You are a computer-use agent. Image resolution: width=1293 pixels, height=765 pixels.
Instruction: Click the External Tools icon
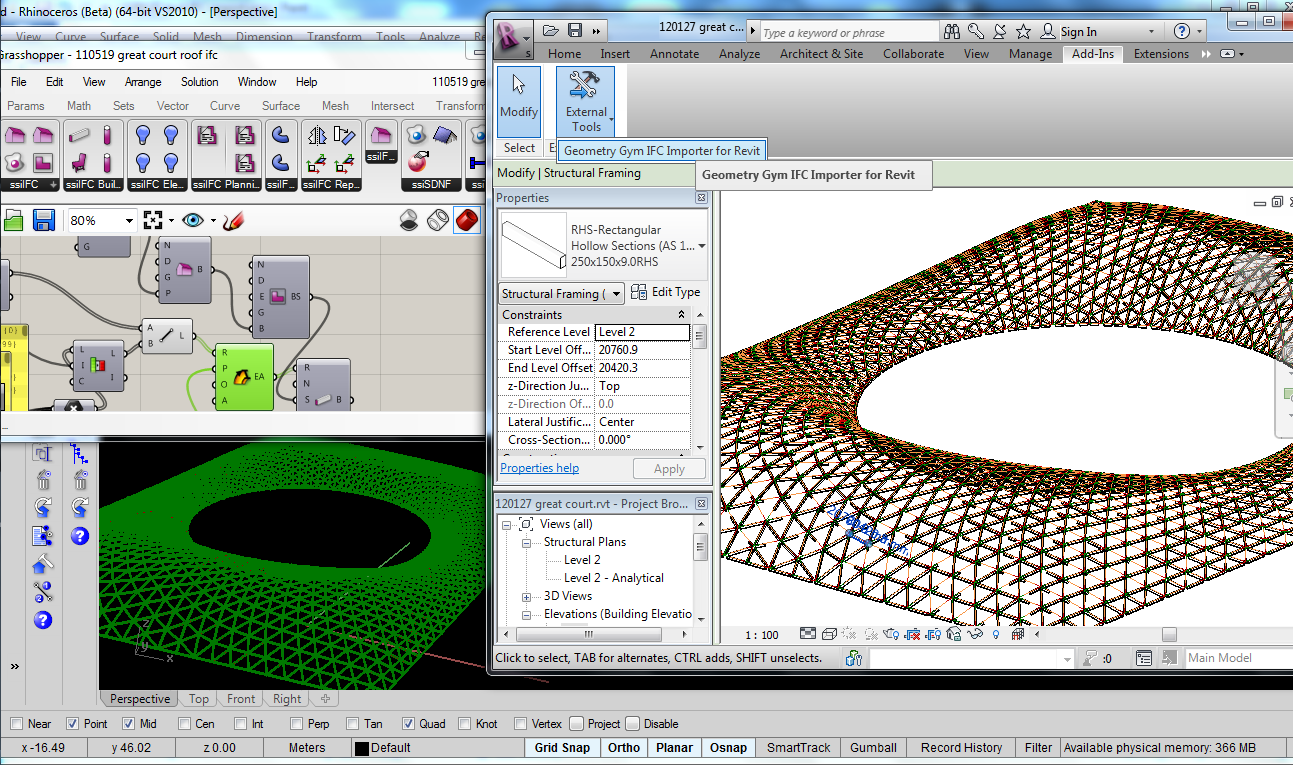586,86
